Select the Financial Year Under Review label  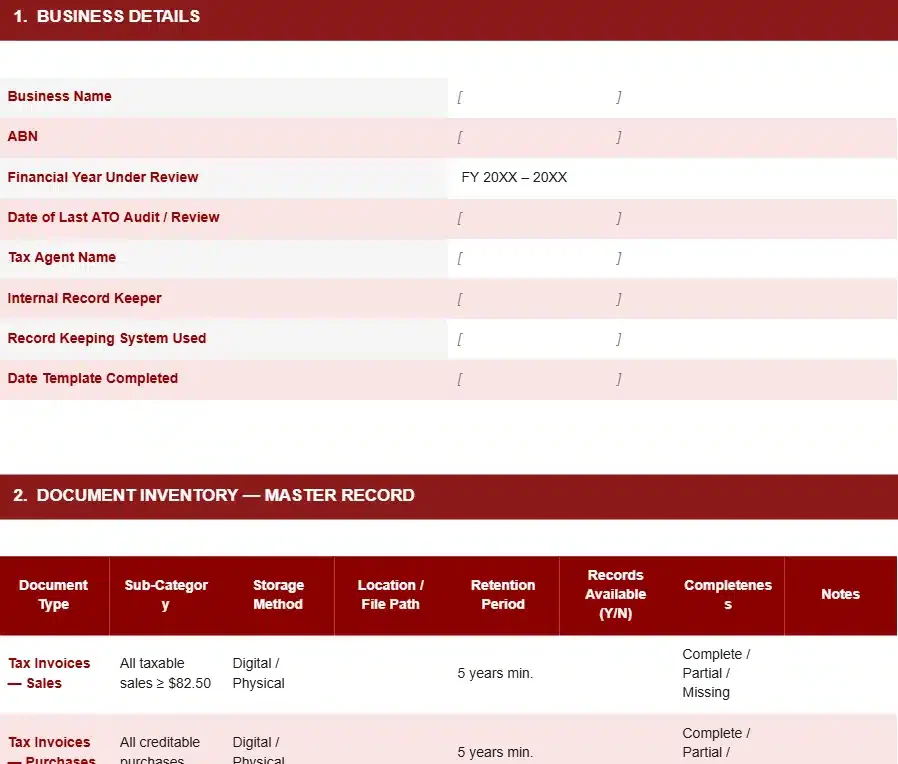[x=103, y=177]
